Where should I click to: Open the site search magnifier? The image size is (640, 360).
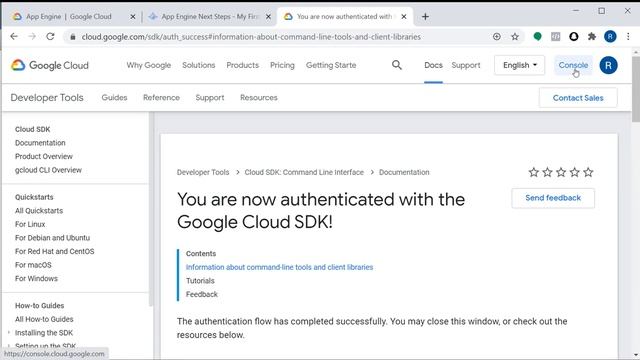397,65
